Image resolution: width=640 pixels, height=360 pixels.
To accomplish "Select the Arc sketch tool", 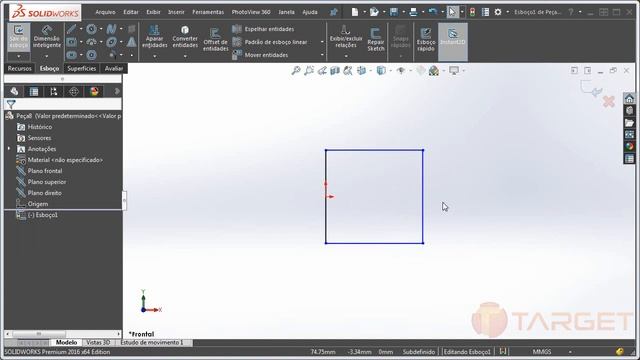I will point(91,42).
